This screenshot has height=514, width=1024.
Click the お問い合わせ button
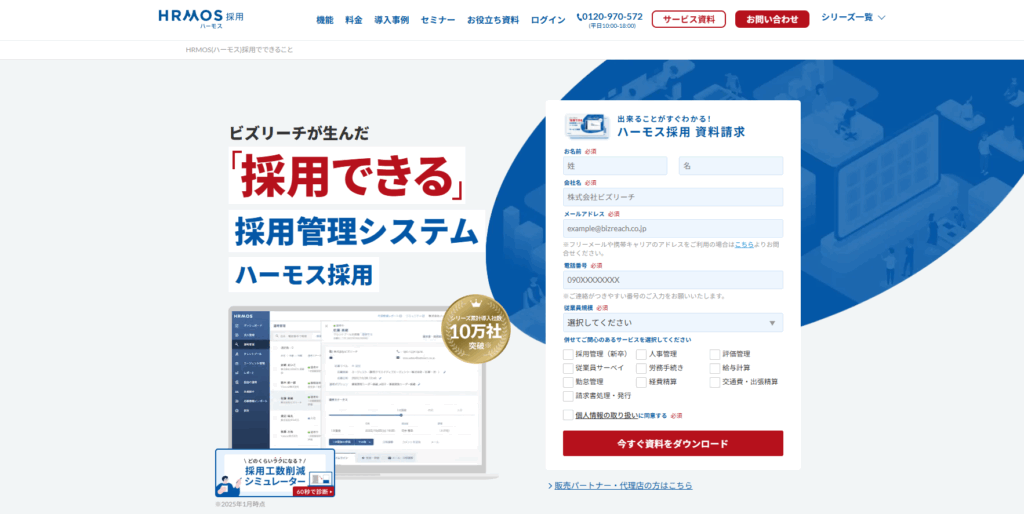(772, 19)
